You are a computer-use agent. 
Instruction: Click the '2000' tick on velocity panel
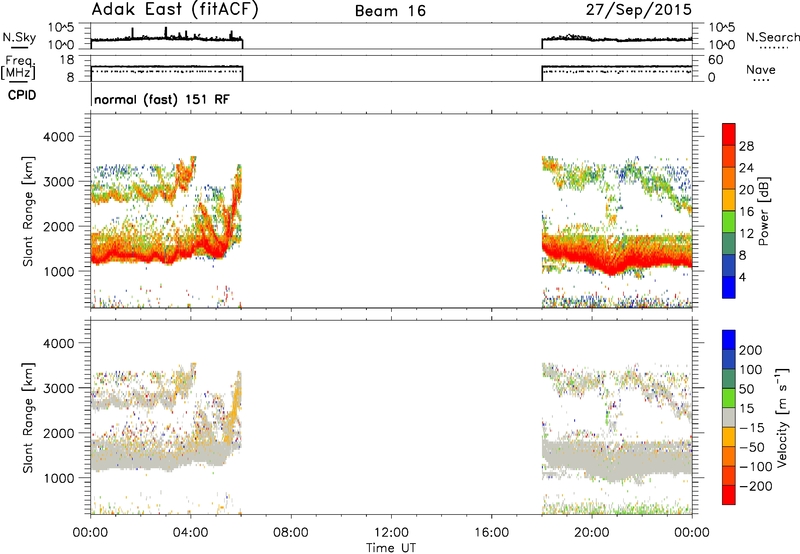58,433
